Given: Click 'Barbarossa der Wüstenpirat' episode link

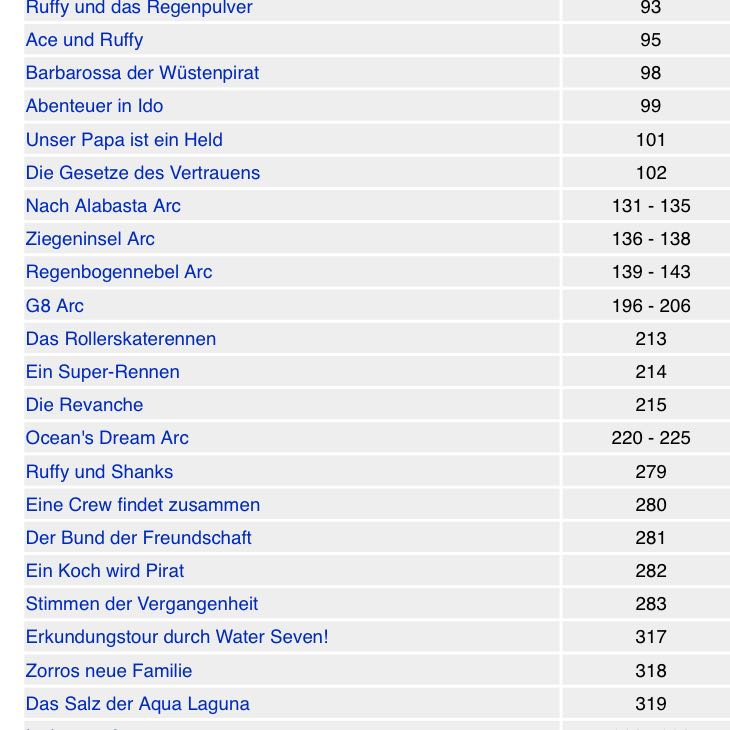Looking at the screenshot, I should pyautogui.click(x=142, y=73).
